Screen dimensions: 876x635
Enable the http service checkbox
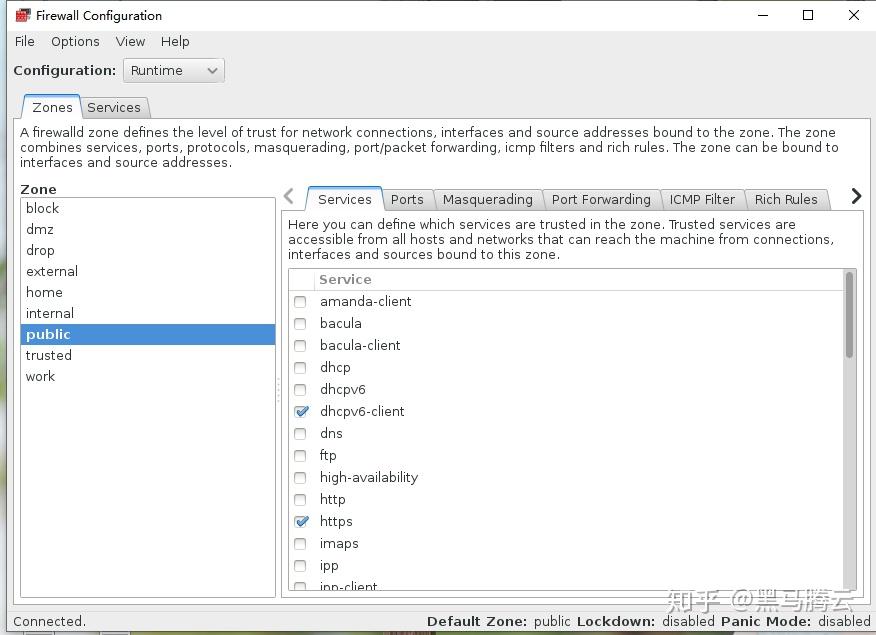[301, 500]
